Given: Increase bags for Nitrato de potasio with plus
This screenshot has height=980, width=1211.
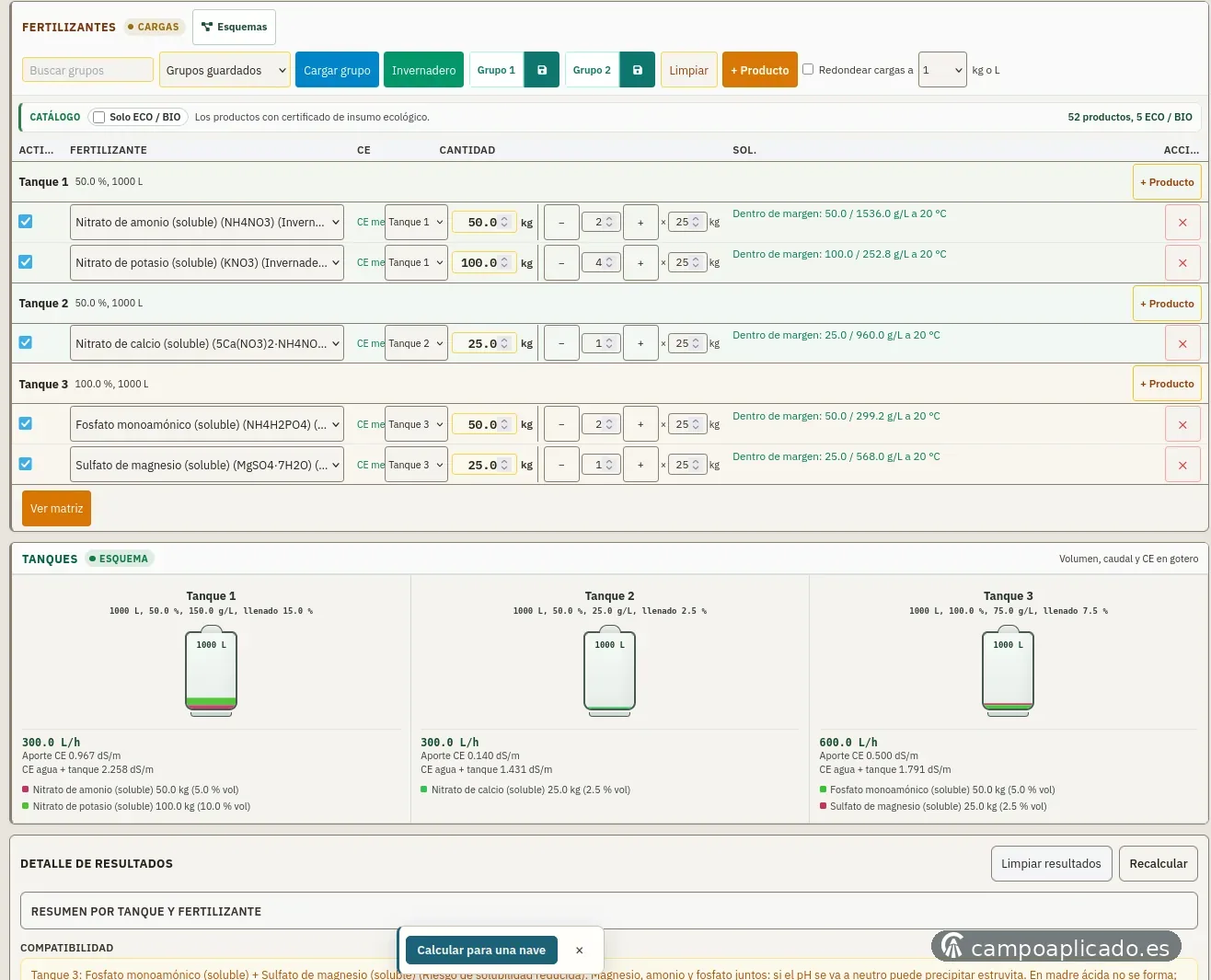Looking at the screenshot, I should [x=640, y=263].
